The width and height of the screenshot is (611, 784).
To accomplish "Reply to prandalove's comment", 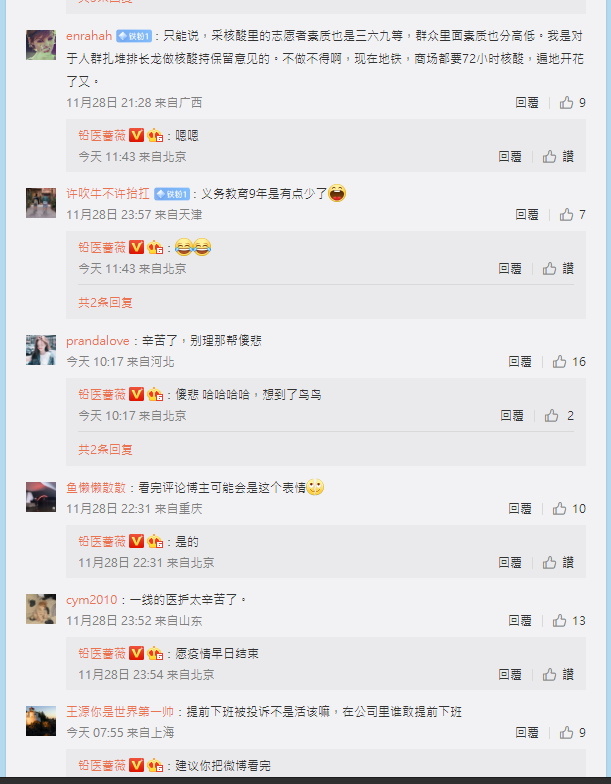I will [x=520, y=362].
